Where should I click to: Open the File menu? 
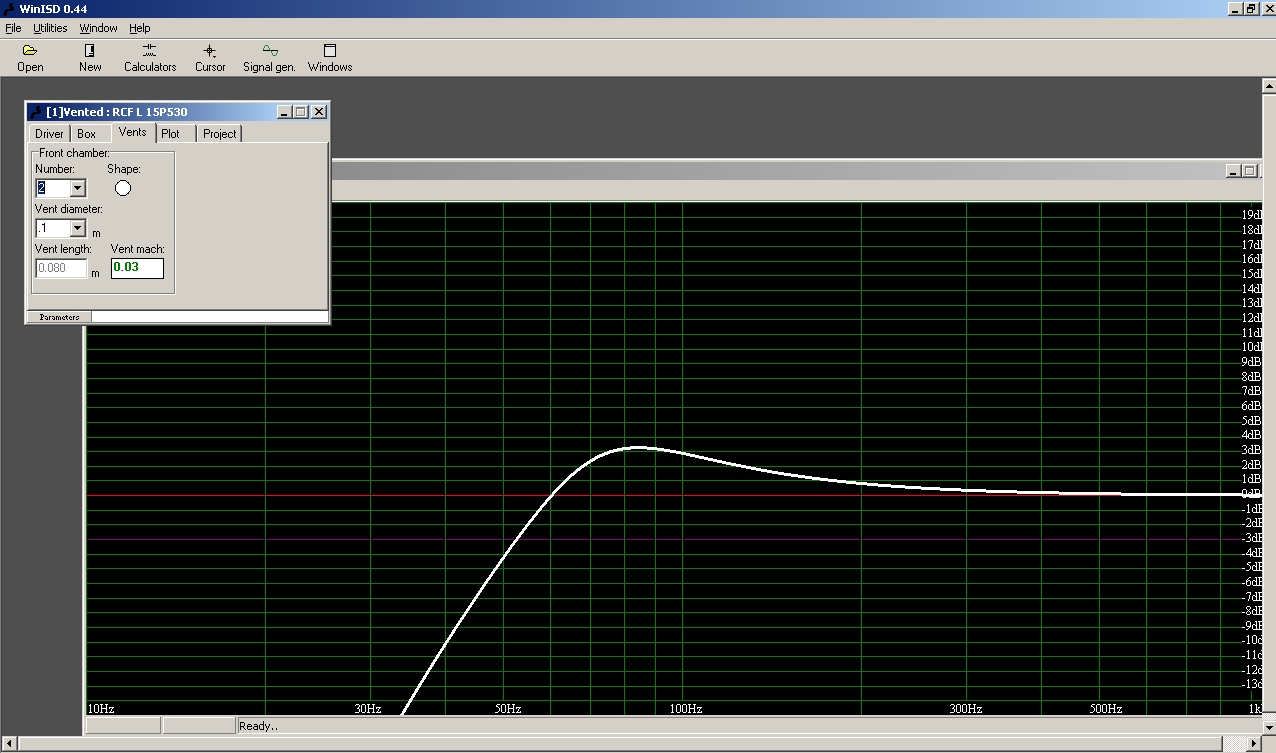(13, 28)
